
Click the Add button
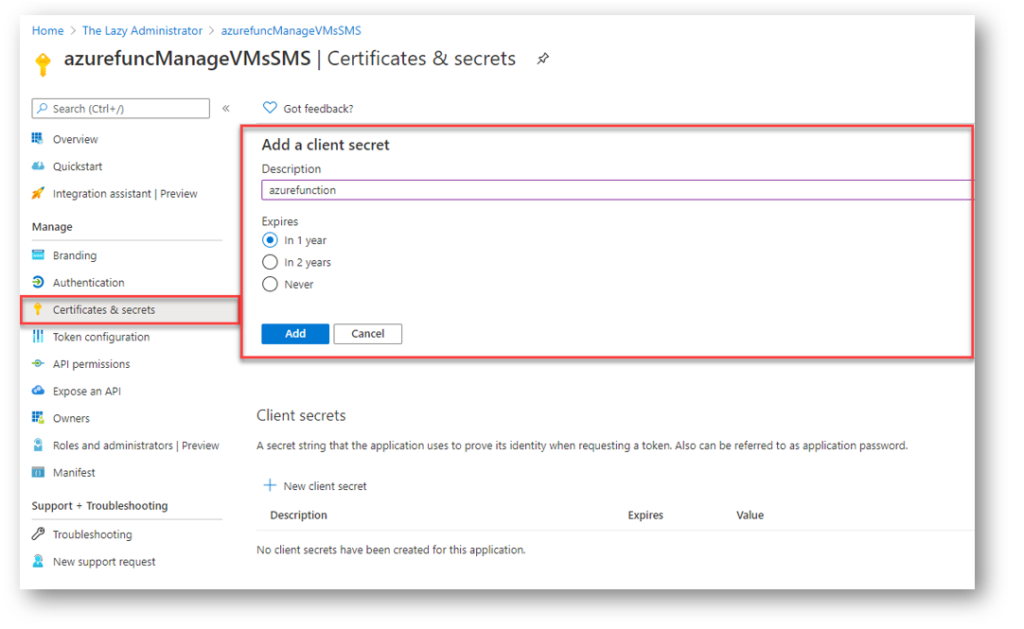click(295, 334)
